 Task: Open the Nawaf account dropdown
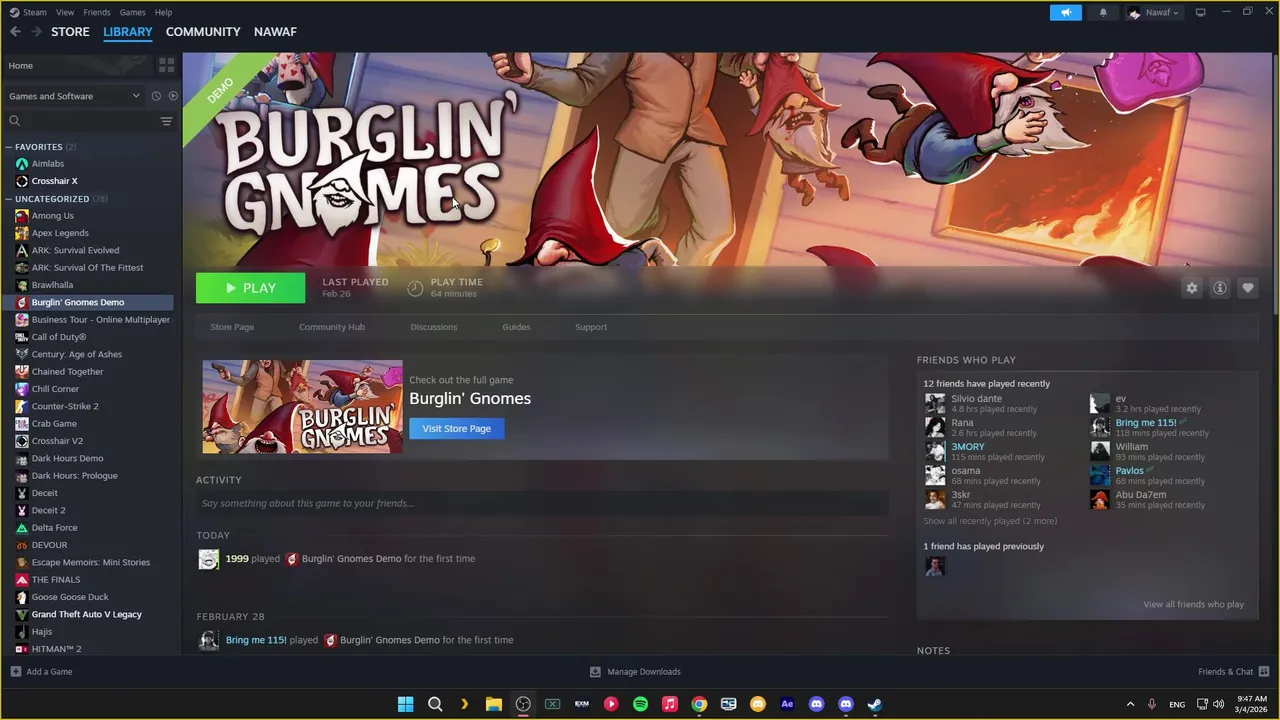pos(1153,12)
